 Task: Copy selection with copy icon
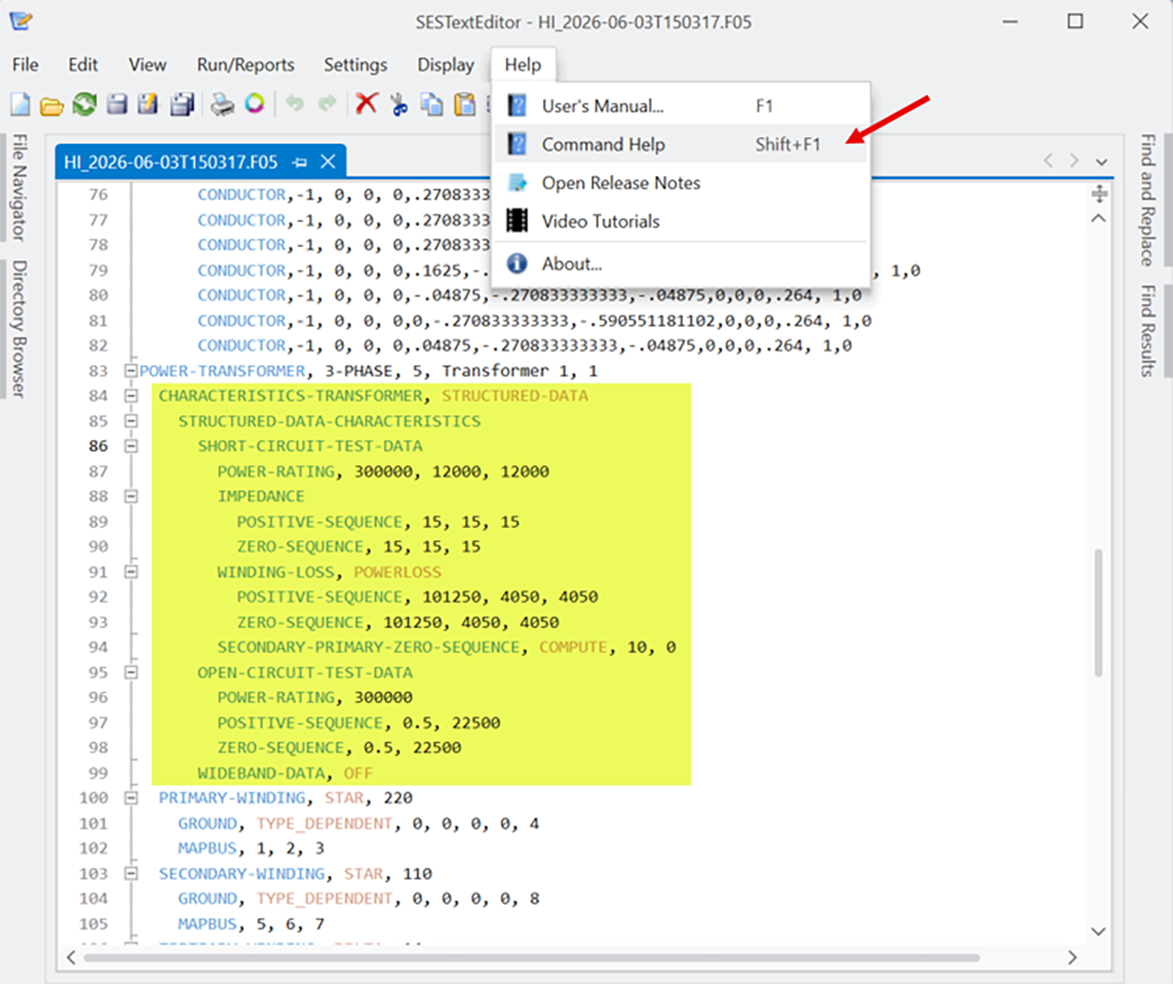[x=432, y=104]
